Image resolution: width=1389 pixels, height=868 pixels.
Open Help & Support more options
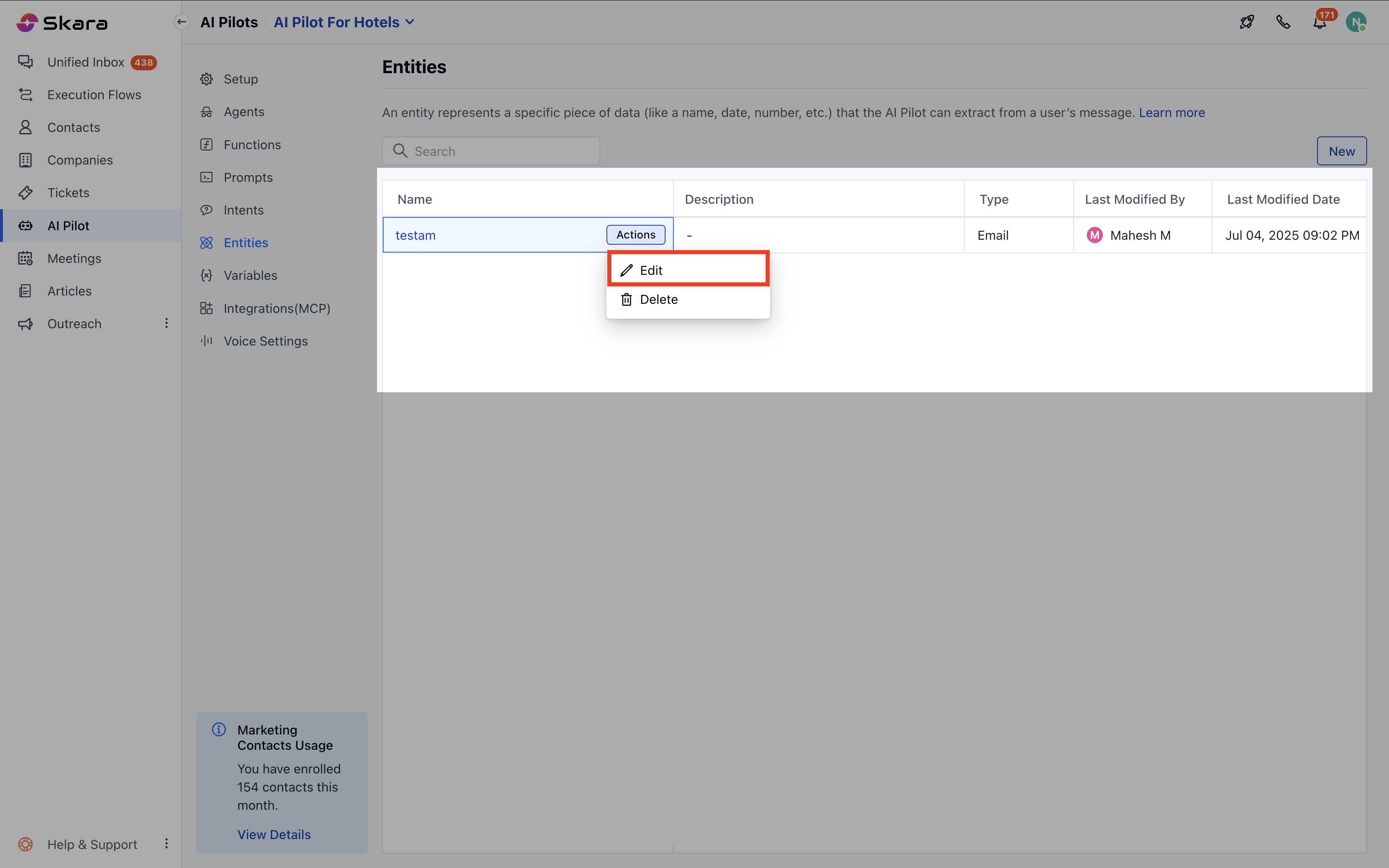pyautogui.click(x=167, y=843)
